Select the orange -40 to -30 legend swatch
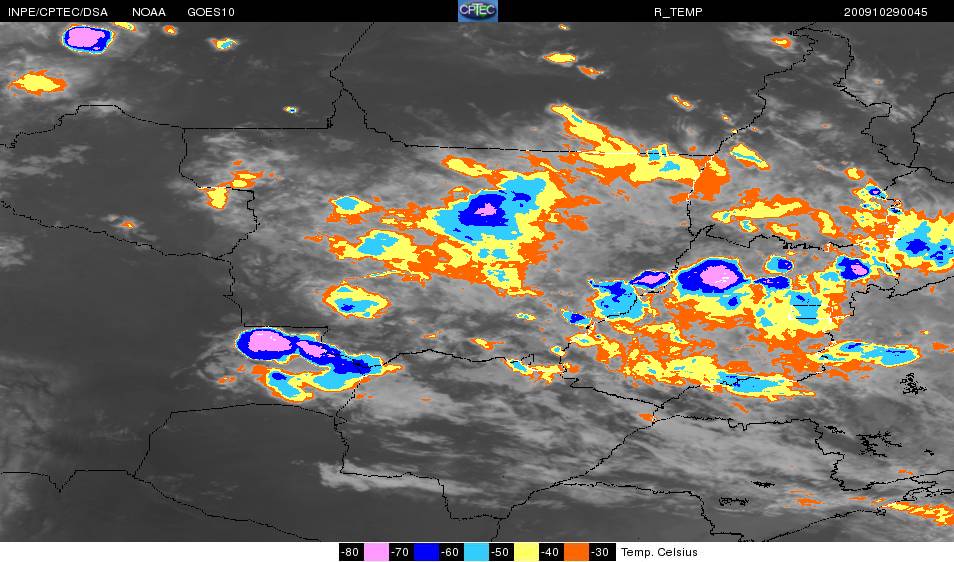The height and width of the screenshot is (562, 954). click(x=576, y=552)
